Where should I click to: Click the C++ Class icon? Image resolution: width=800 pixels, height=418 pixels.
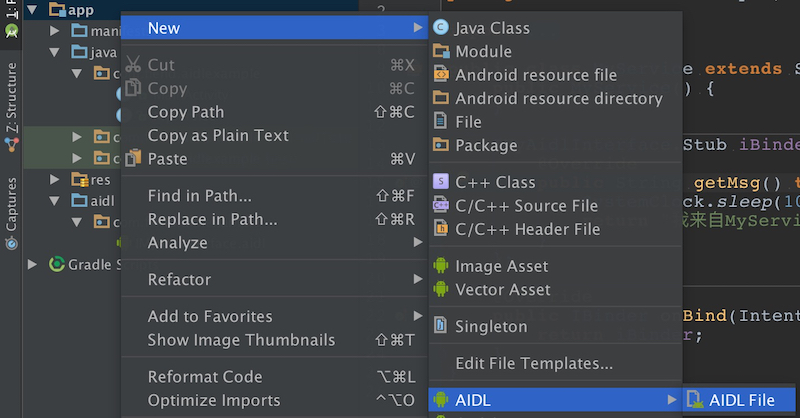(x=441, y=181)
